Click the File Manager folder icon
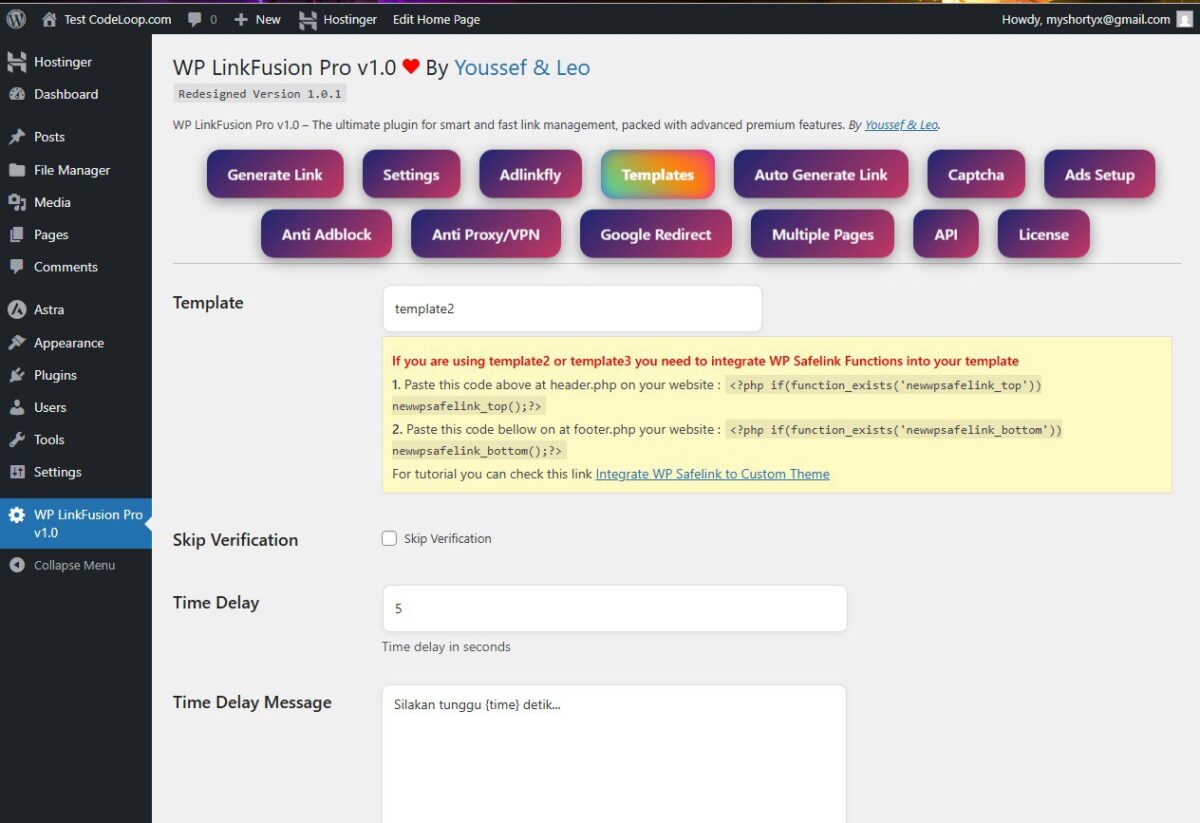 pyautogui.click(x=17, y=170)
